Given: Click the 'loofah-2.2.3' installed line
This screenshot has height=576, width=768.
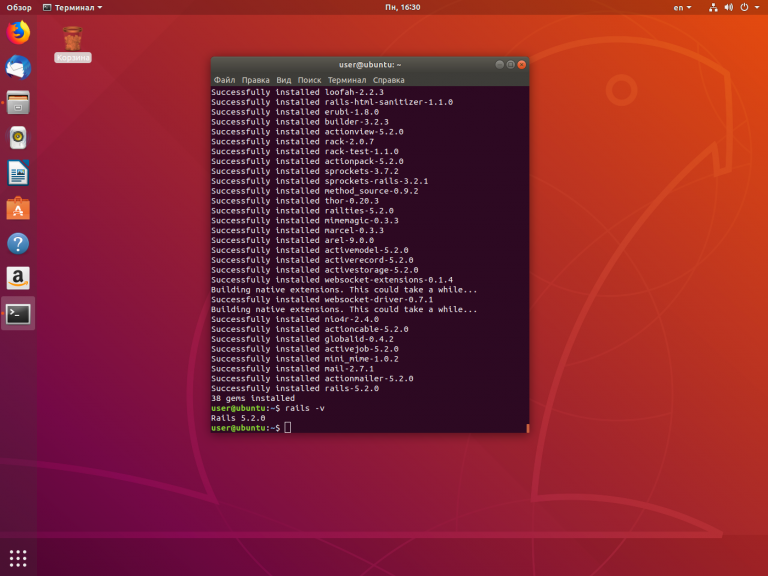Looking at the screenshot, I should click(x=297, y=92).
